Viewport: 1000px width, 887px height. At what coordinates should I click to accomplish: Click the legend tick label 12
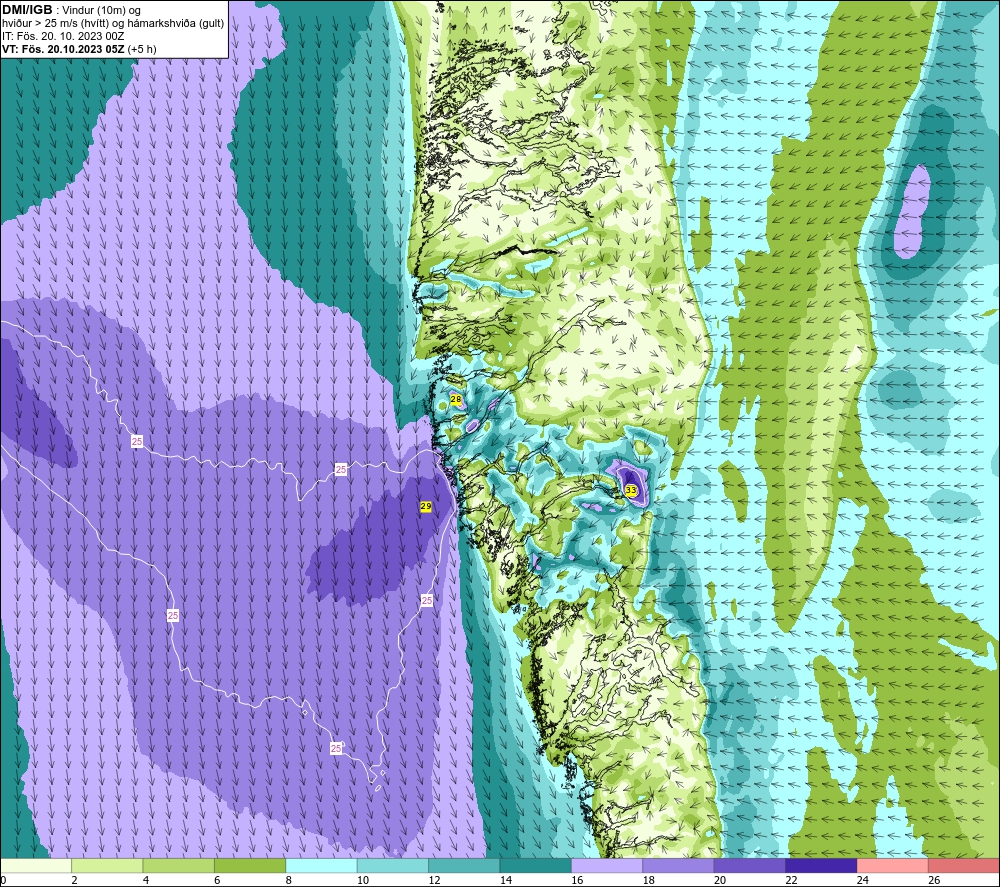click(x=434, y=881)
